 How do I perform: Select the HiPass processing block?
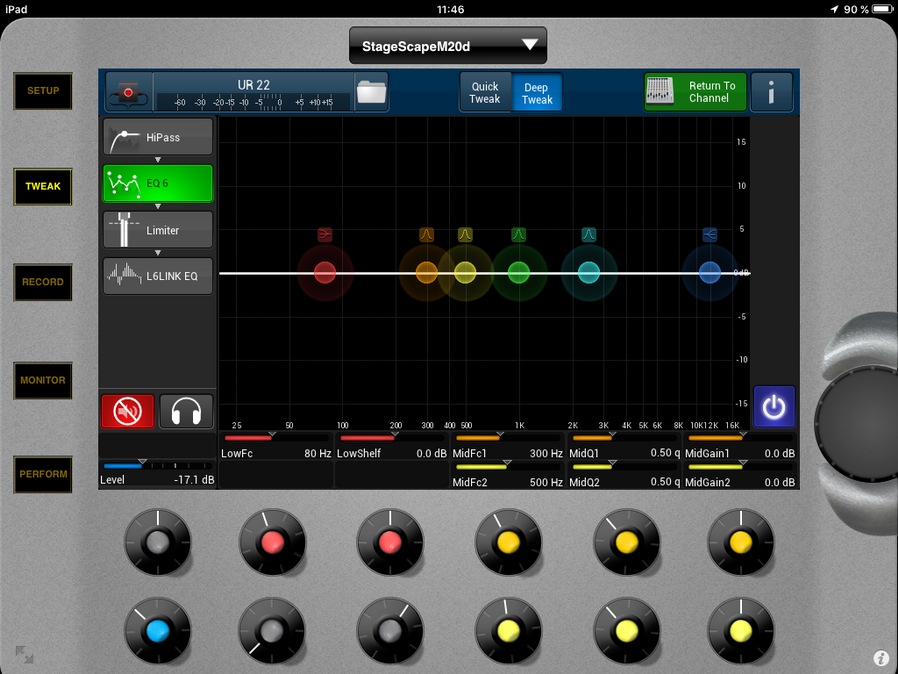pos(158,137)
